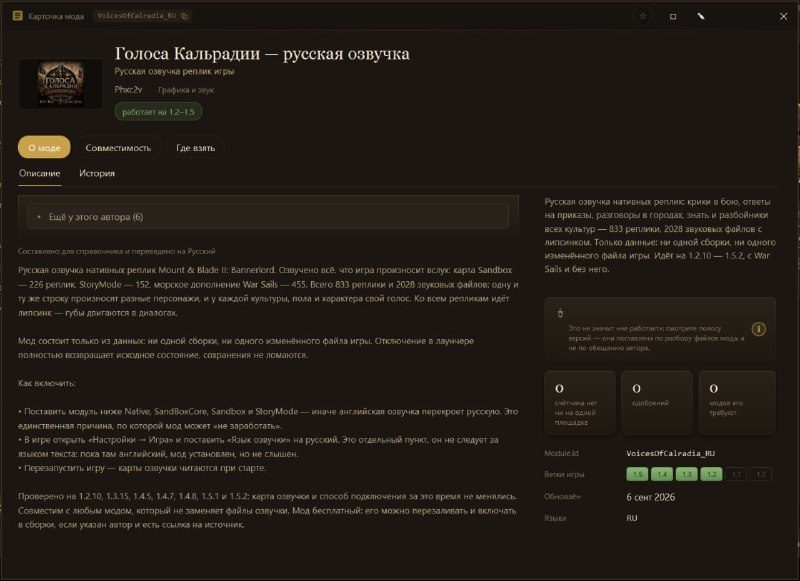Viewport: 800px width, 581px height.
Task: Click the 1.5 game branch badge
Action: [x=637, y=474]
